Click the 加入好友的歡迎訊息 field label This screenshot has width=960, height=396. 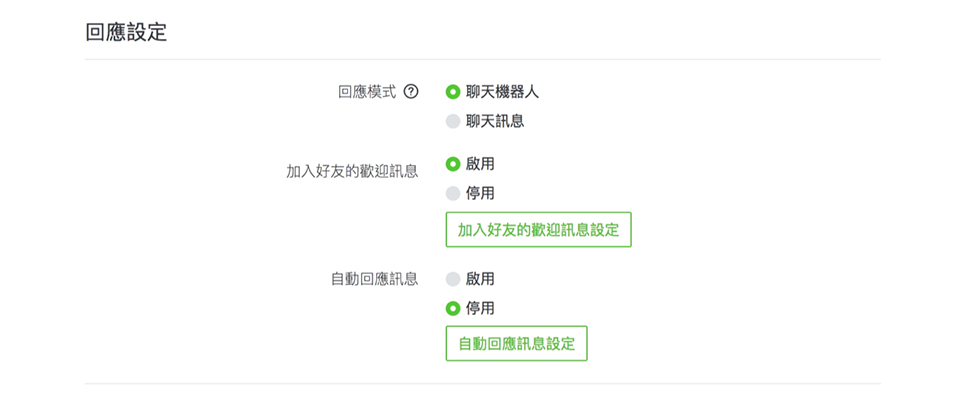click(x=352, y=171)
